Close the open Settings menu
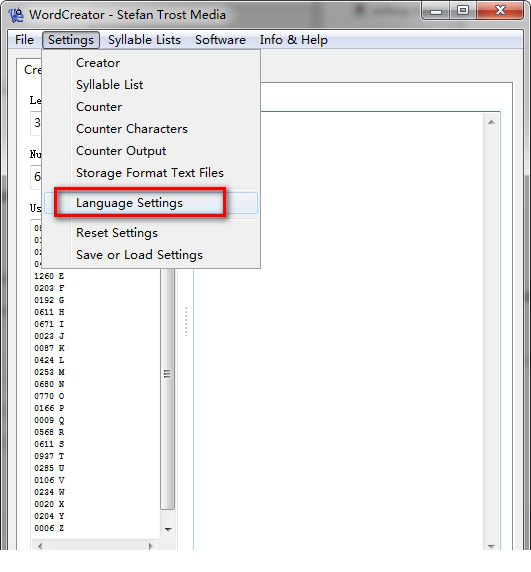This screenshot has width=531, height=572. tap(71, 40)
